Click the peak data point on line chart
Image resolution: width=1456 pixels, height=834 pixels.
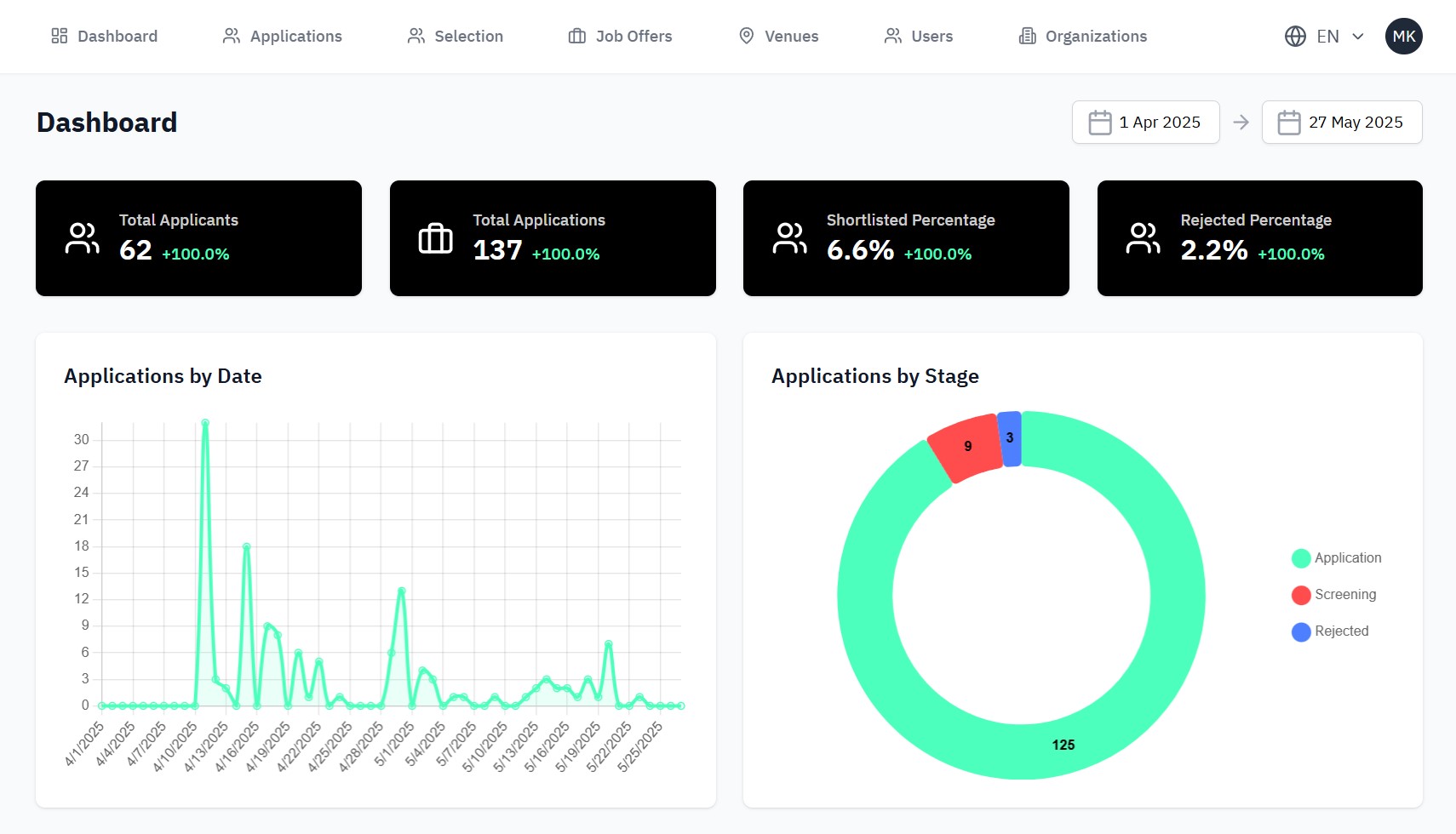click(205, 422)
